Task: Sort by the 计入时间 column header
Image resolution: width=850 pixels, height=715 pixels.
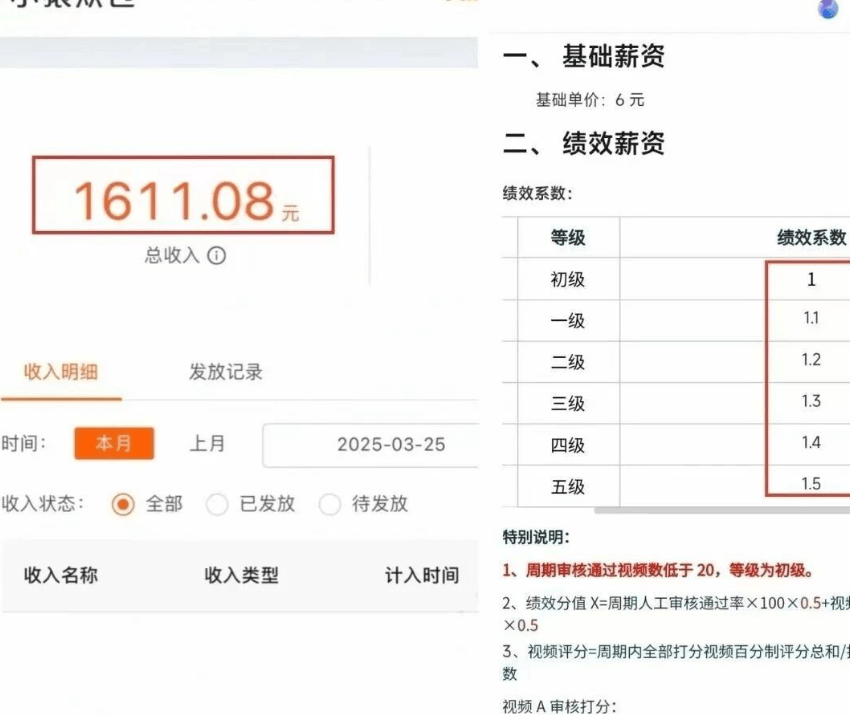Action: pos(422,575)
